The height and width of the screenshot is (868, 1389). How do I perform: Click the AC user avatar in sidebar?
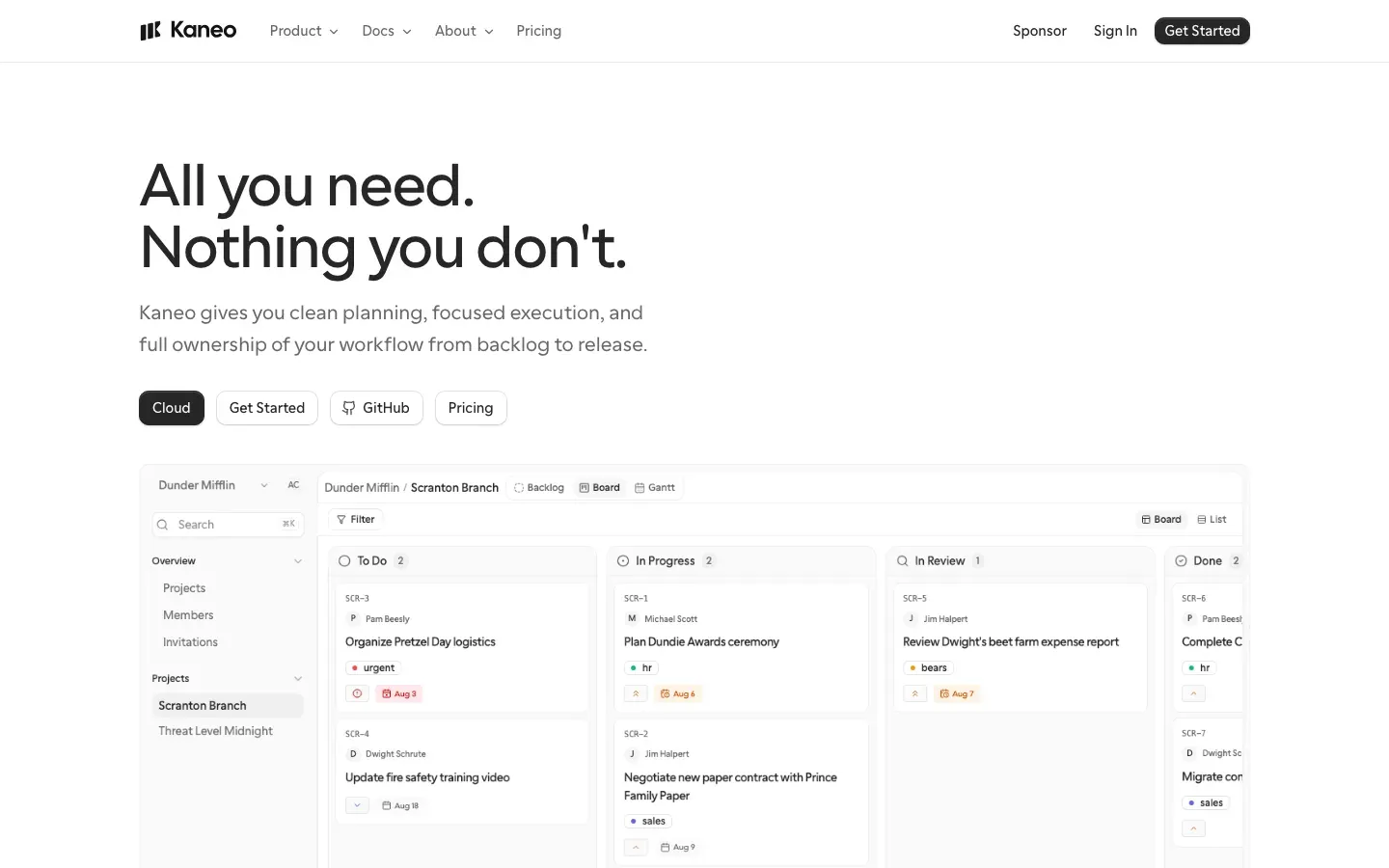pos(293,485)
